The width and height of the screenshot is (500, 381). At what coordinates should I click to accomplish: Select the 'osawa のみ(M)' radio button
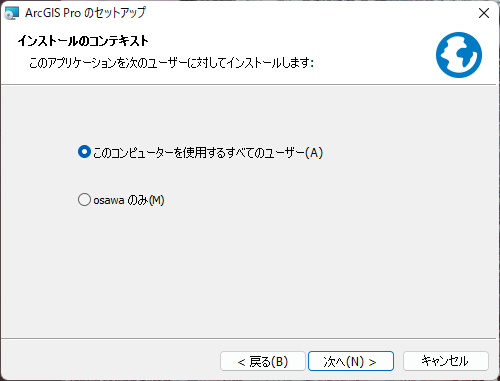click(84, 200)
